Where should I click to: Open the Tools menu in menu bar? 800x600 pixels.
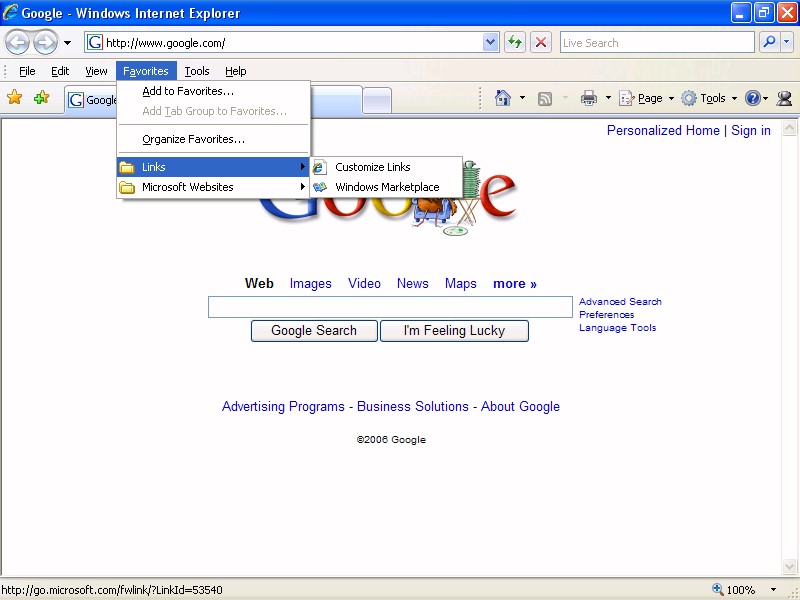click(x=197, y=71)
